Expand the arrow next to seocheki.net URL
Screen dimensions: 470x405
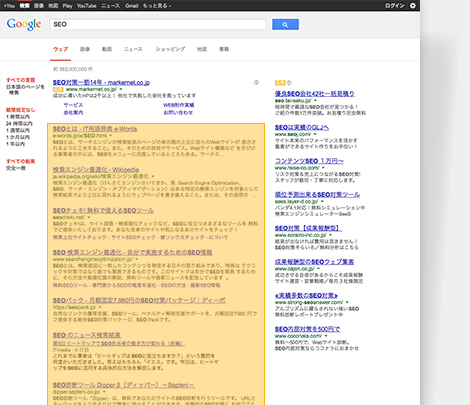(x=89, y=217)
